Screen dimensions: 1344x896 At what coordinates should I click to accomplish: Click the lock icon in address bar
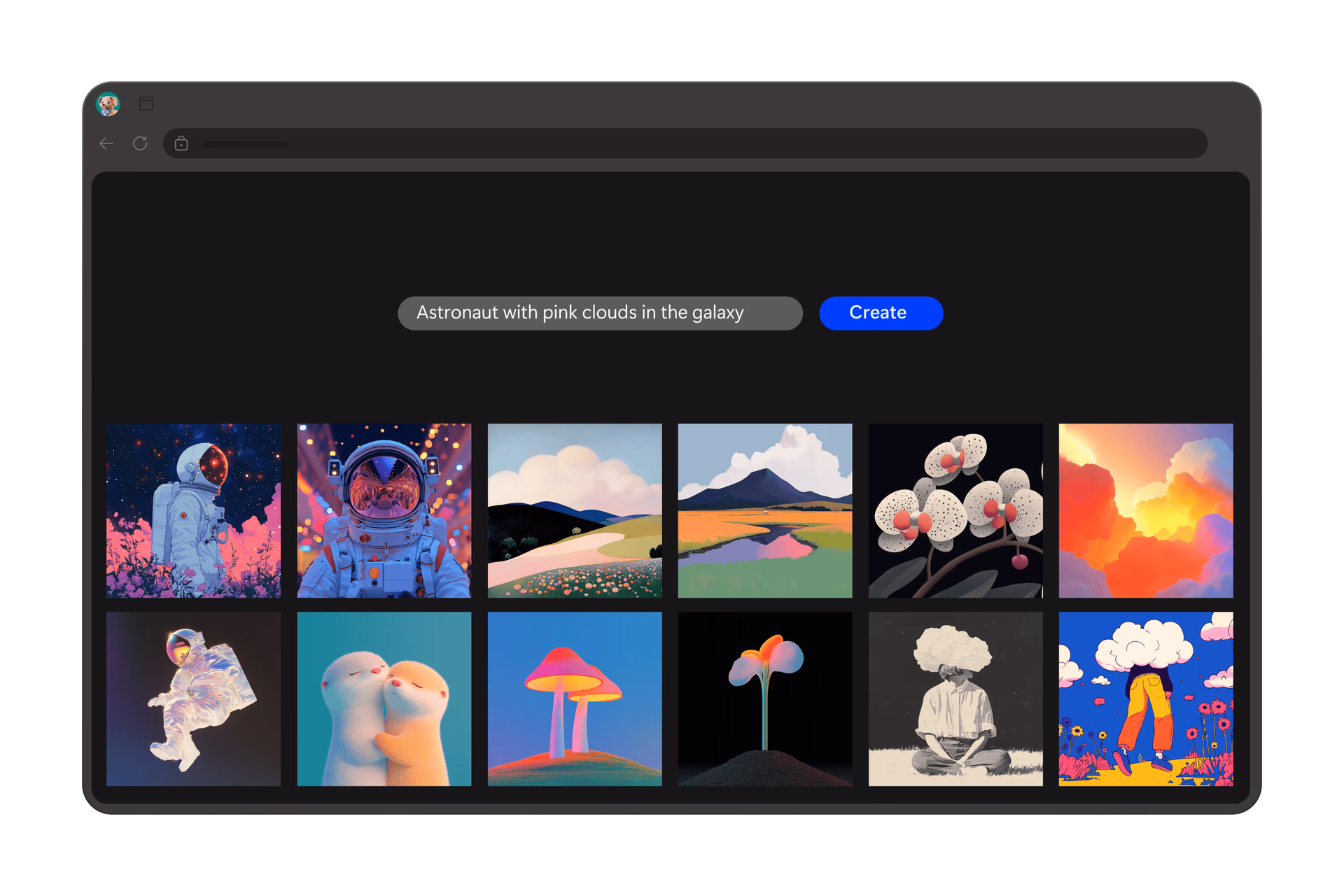coord(181,143)
